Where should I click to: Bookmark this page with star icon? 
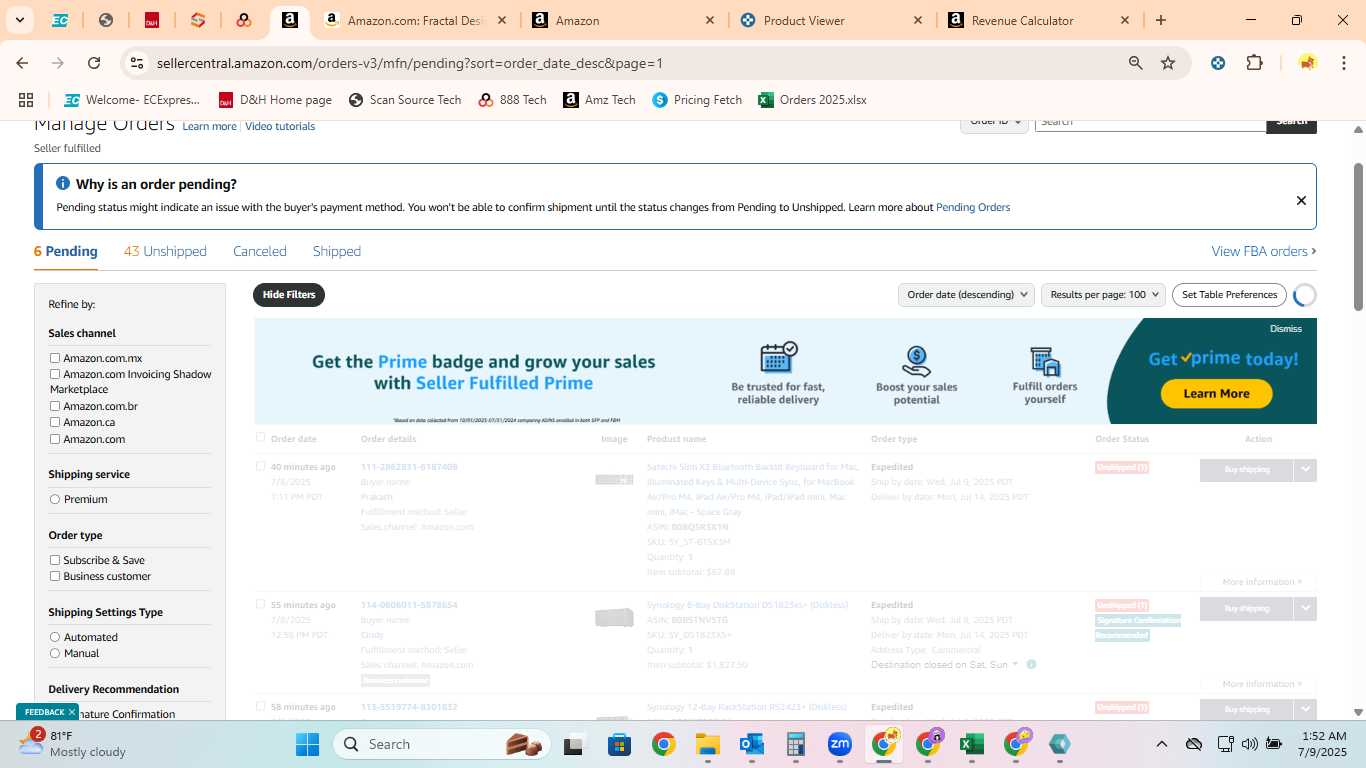(1168, 63)
